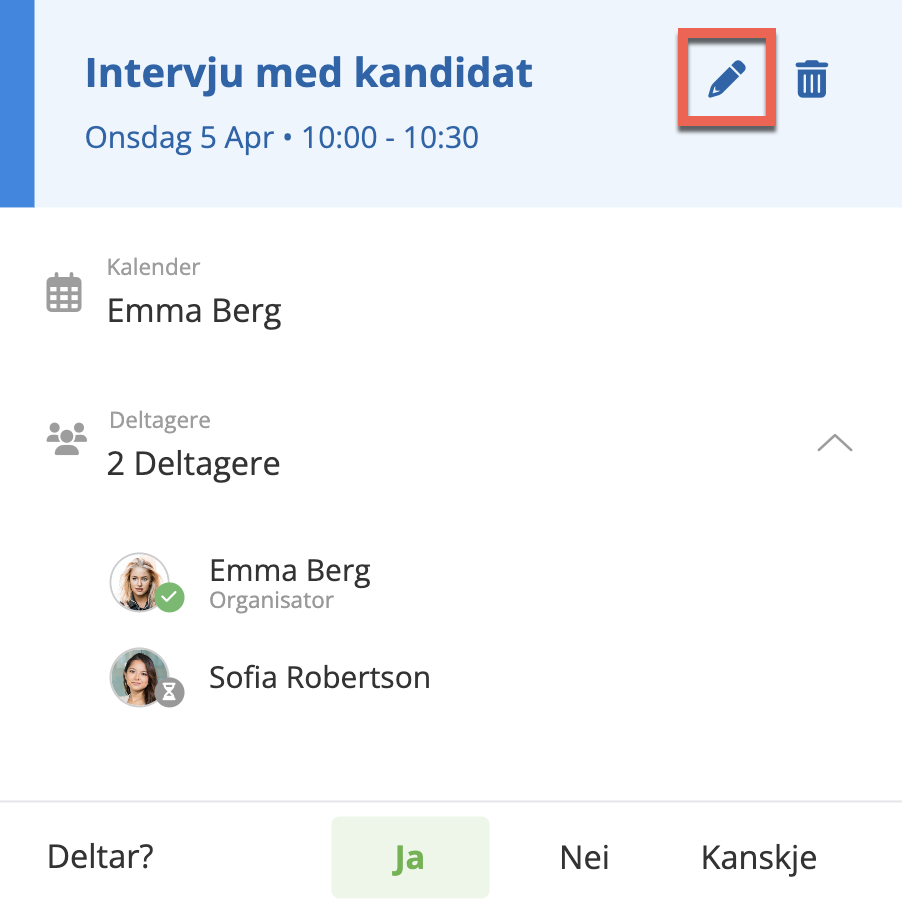Click the "2 Deltagere" header text
This screenshot has height=920, width=902.
[193, 464]
